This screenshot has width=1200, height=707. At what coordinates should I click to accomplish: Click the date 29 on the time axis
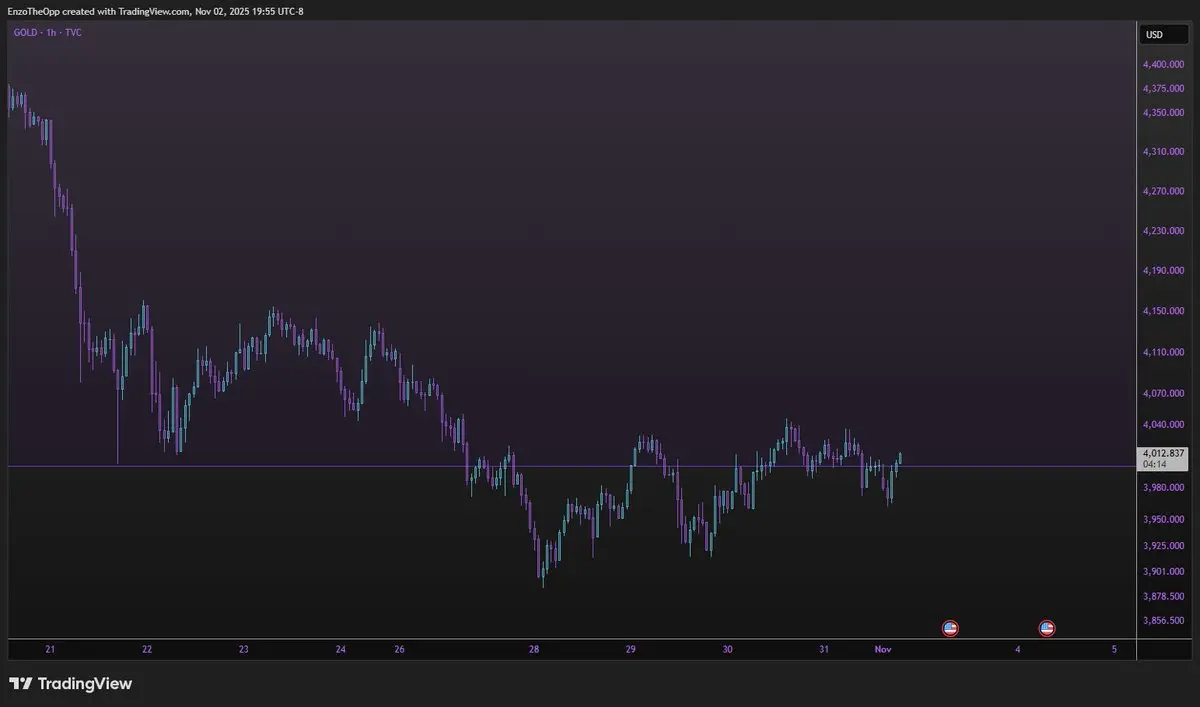point(631,649)
